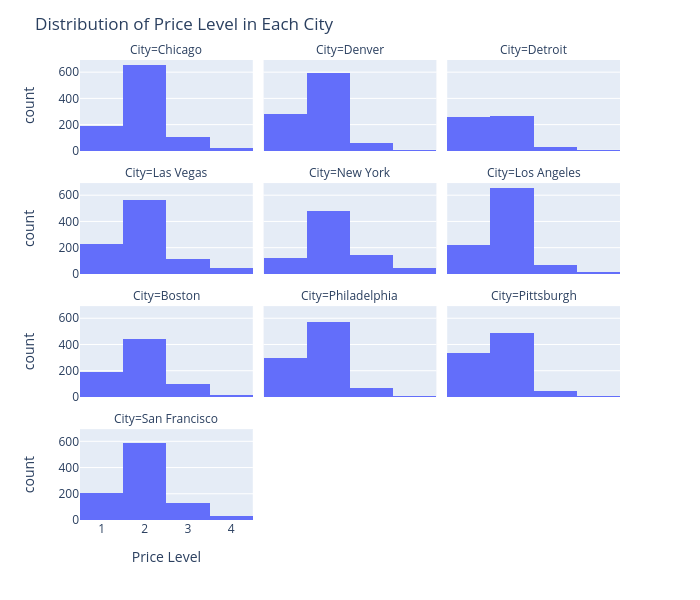Select the first bar in the Detroit histogram
Screen dimensions: 700x600
(468, 134)
